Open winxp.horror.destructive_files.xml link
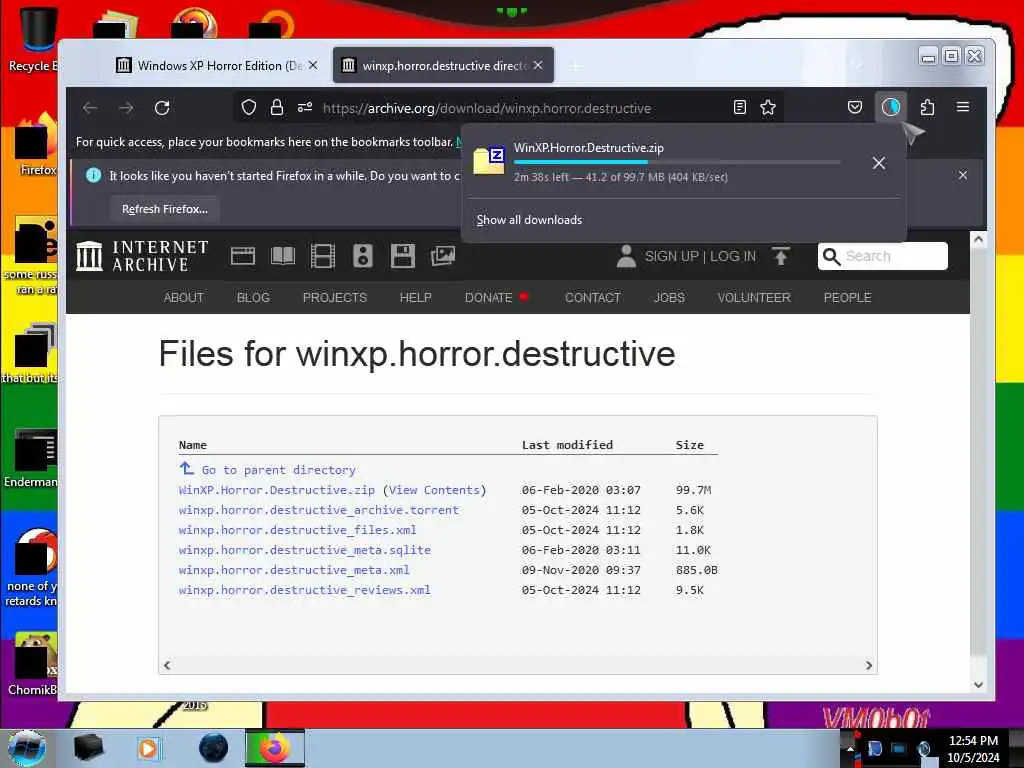The image size is (1024, 768). (x=297, y=530)
